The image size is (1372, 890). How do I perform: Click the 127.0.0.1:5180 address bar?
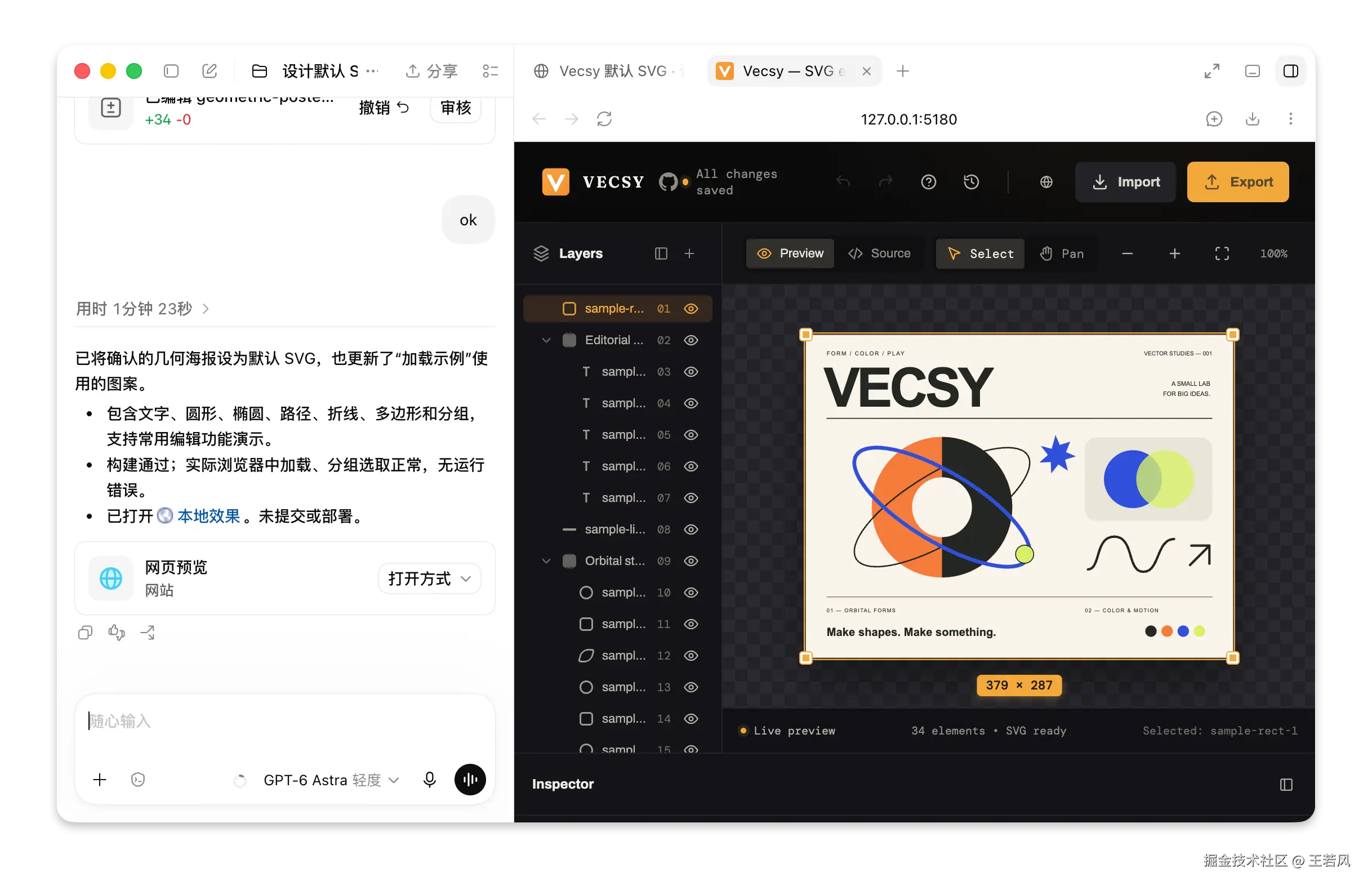[x=908, y=119]
